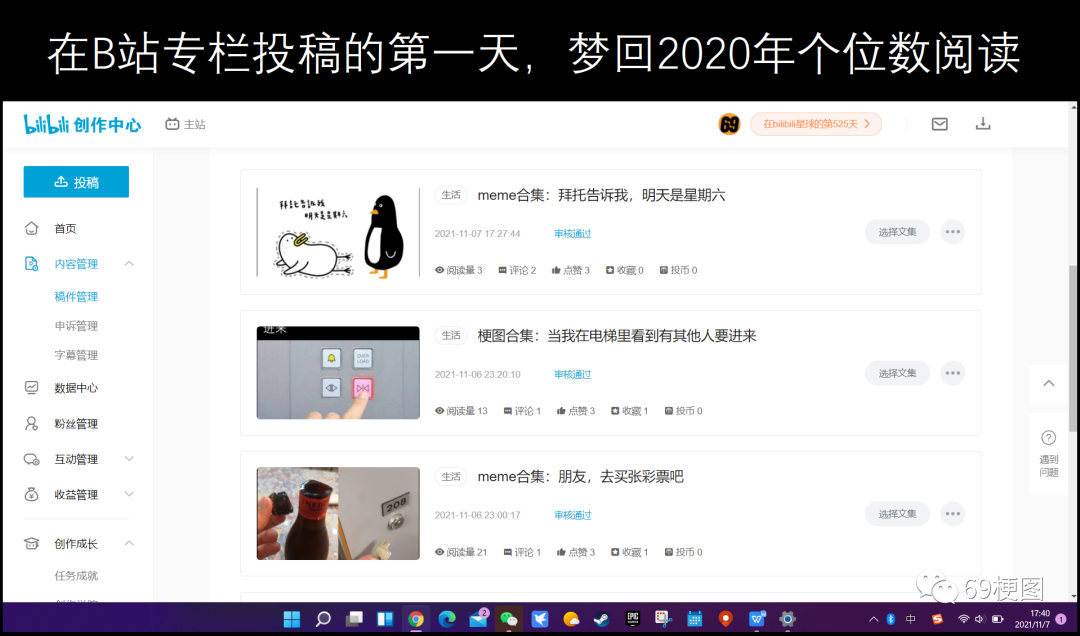
Task: Click the 互动管理 chat bubble icon
Action: [x=32, y=459]
